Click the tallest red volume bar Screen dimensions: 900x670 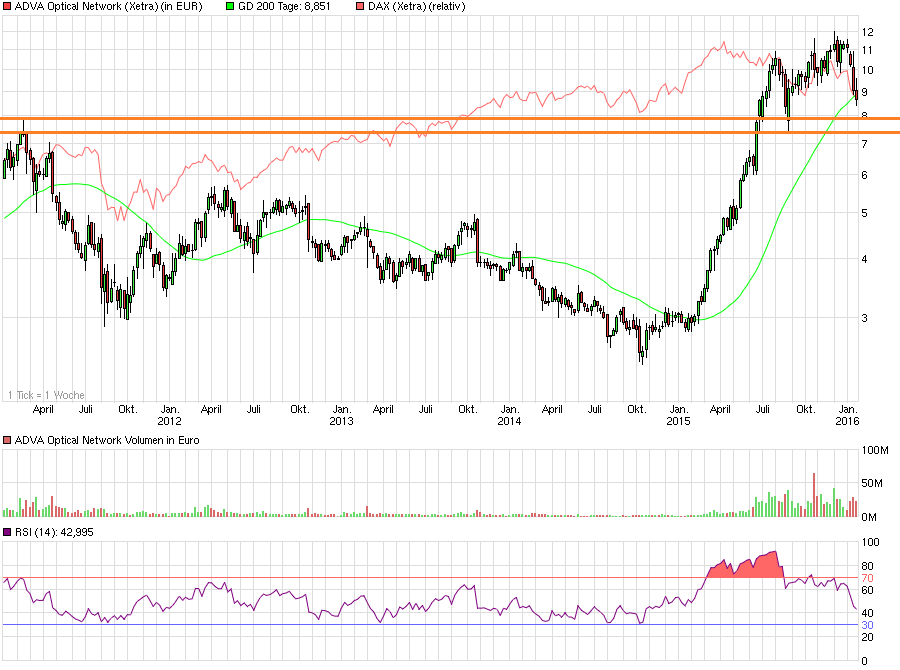click(814, 495)
